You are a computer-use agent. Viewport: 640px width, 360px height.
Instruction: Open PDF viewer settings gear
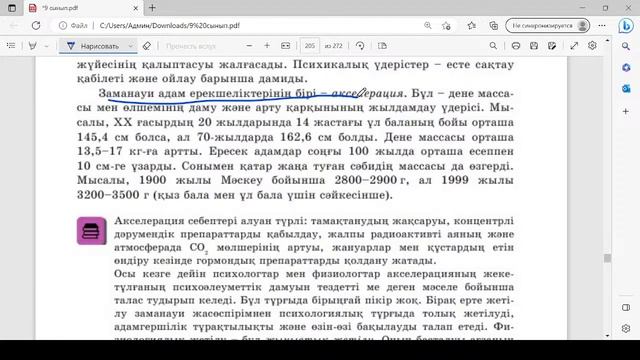point(592,46)
